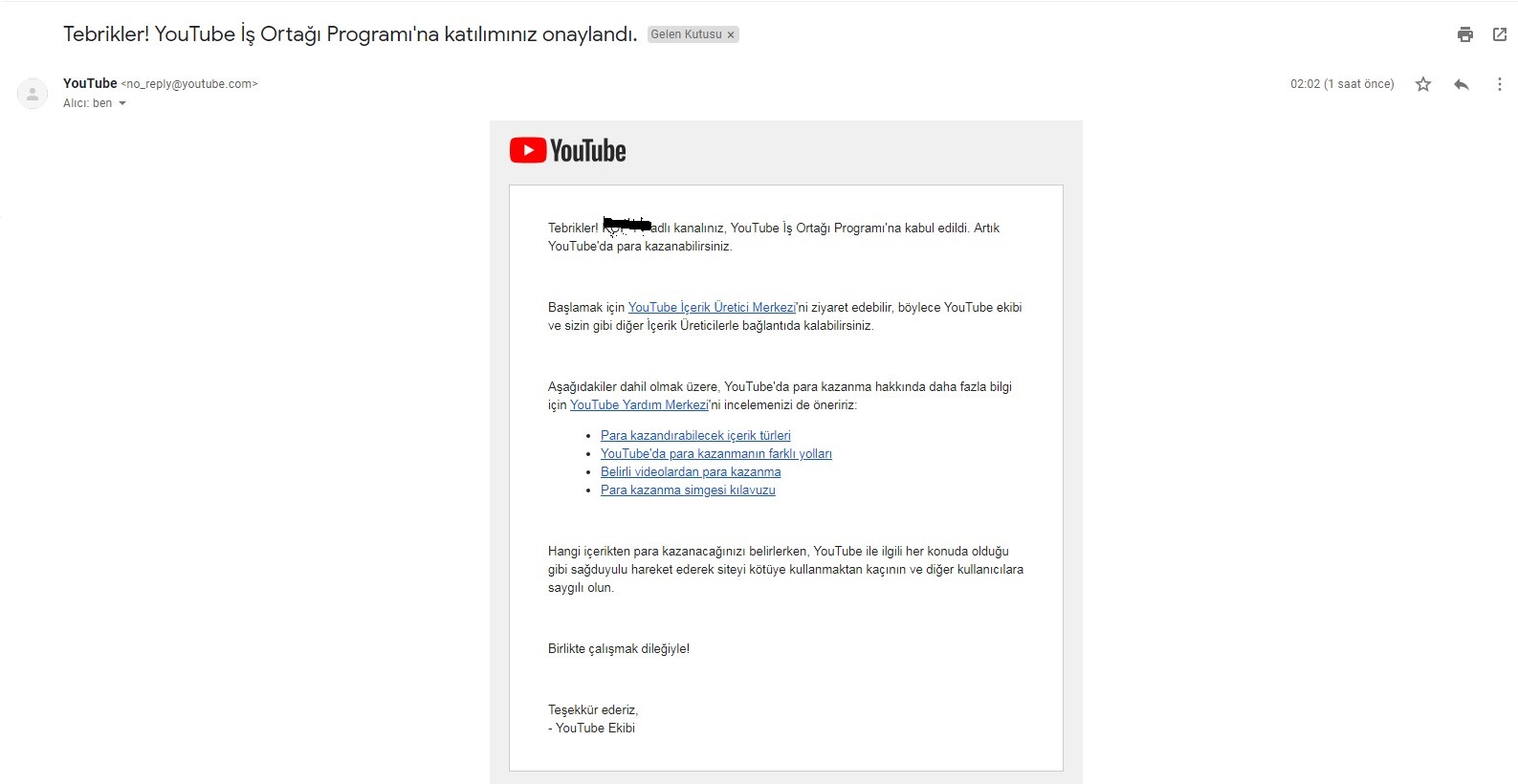Open 'Para kazanma simgesi kılavuzu' link
1518x784 pixels.
[688, 490]
